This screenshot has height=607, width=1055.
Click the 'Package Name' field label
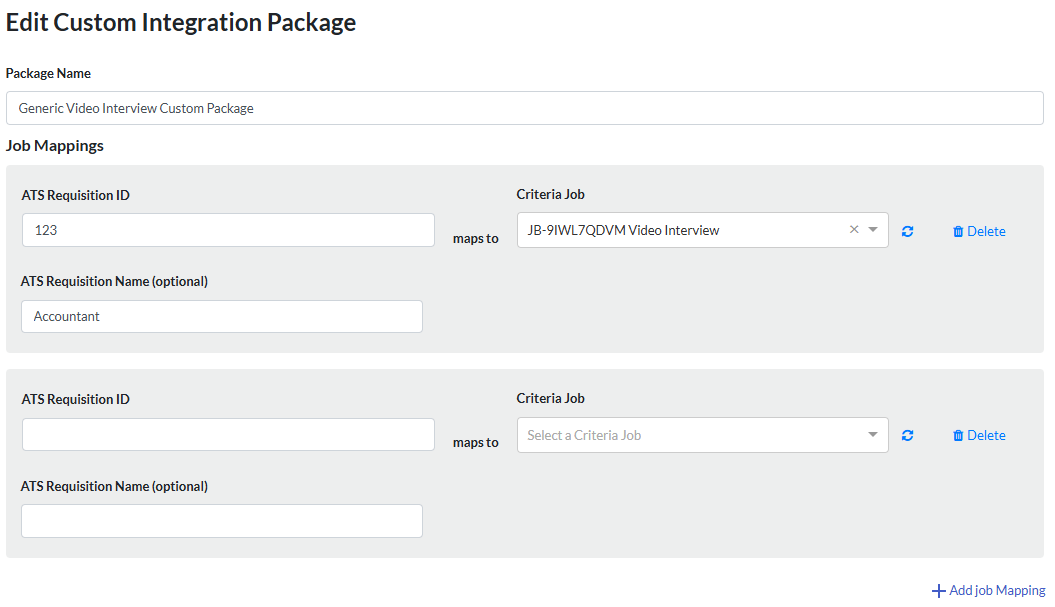(x=48, y=73)
